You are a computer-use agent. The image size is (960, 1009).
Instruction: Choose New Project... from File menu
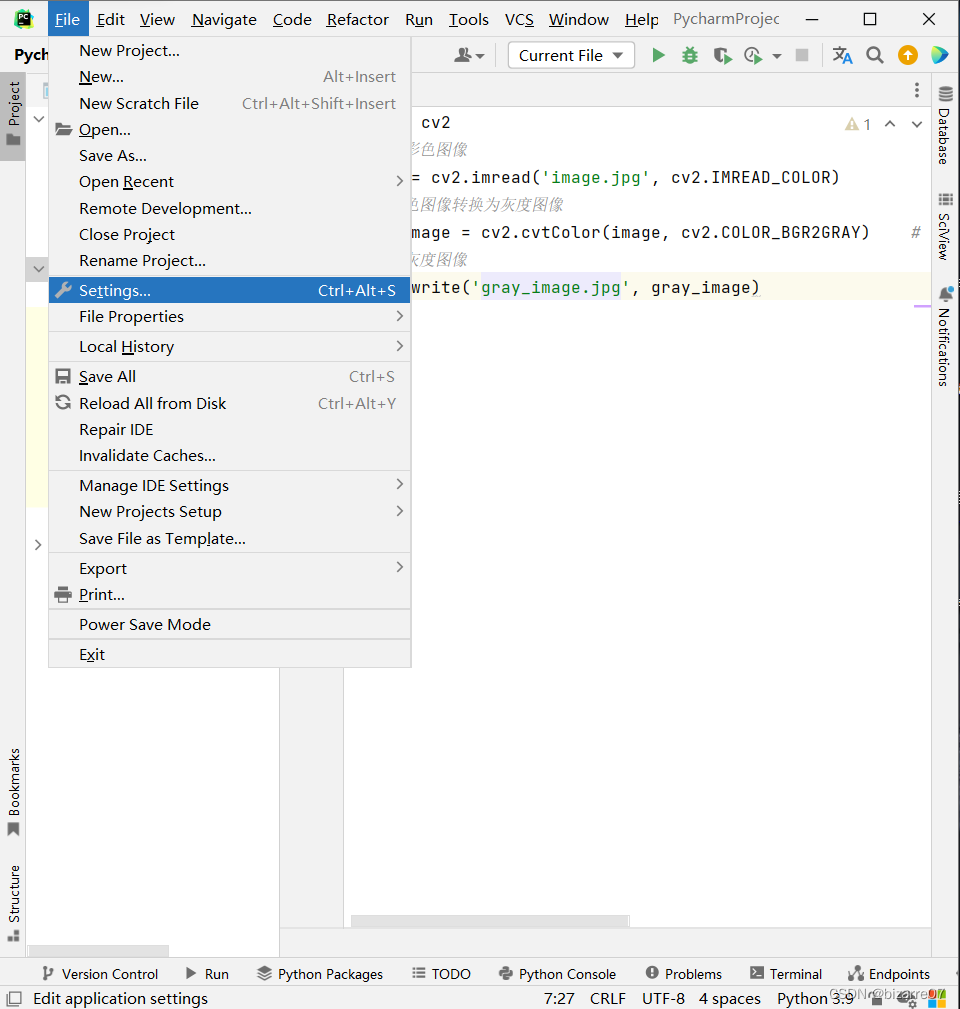coord(230,51)
